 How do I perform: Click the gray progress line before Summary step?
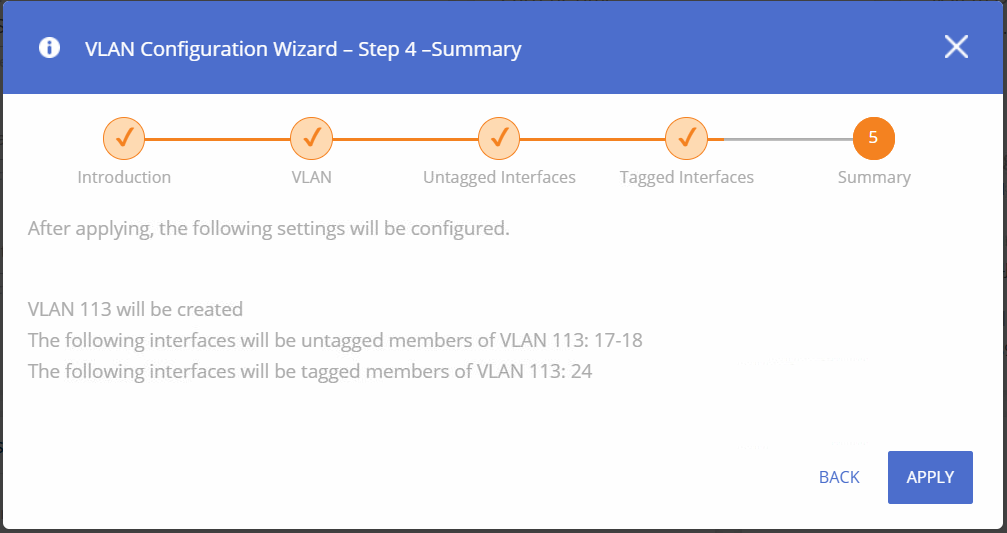pyautogui.click(x=787, y=139)
